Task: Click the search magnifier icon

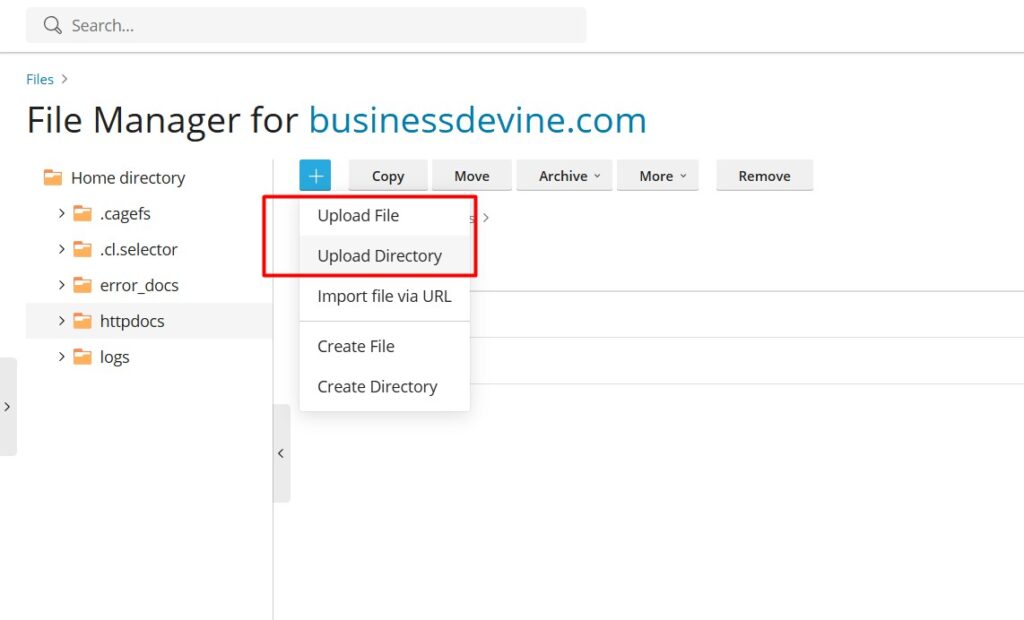Action: point(52,25)
